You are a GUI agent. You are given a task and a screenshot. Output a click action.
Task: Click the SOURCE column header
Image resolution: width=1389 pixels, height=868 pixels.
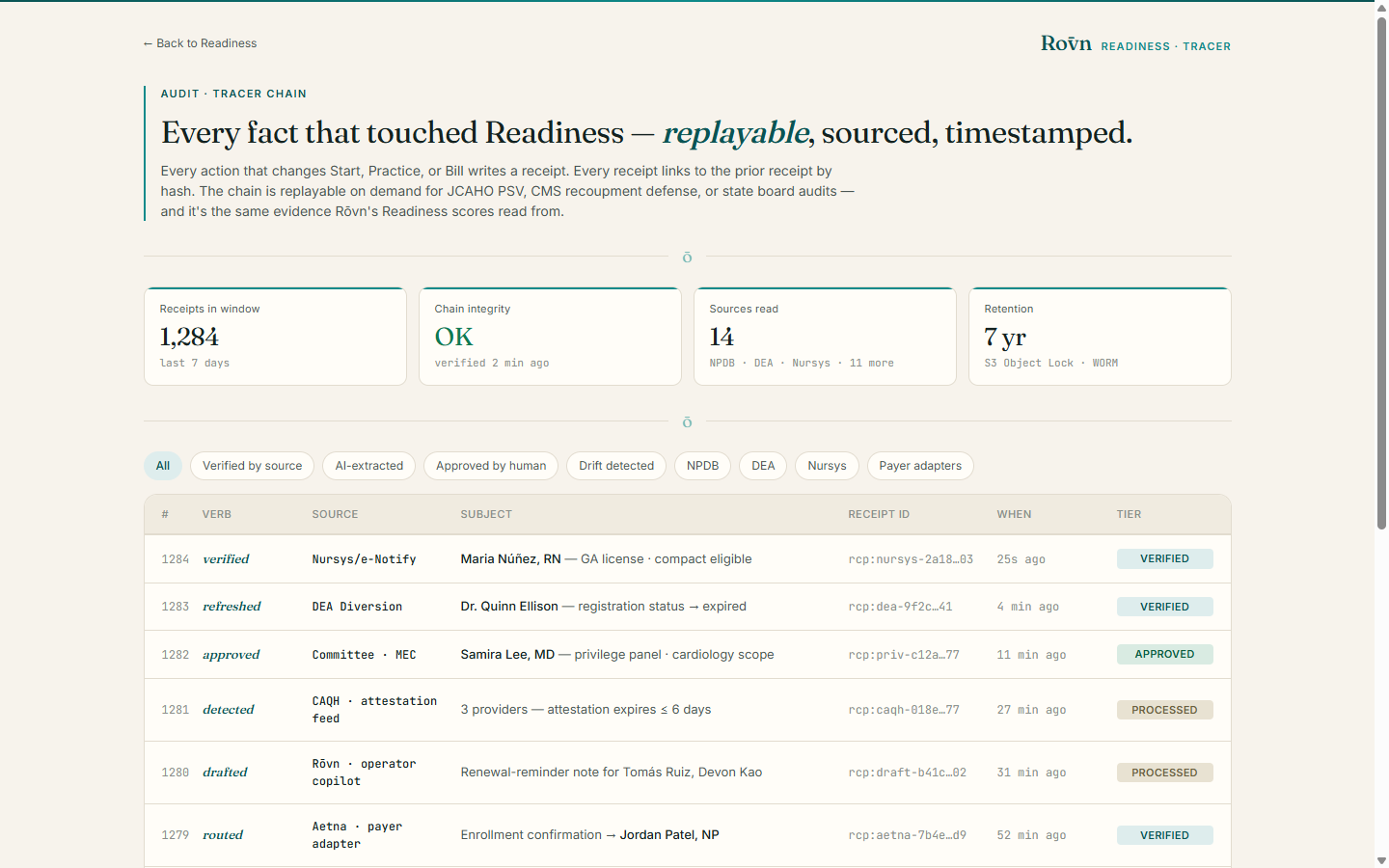pyautogui.click(x=335, y=515)
